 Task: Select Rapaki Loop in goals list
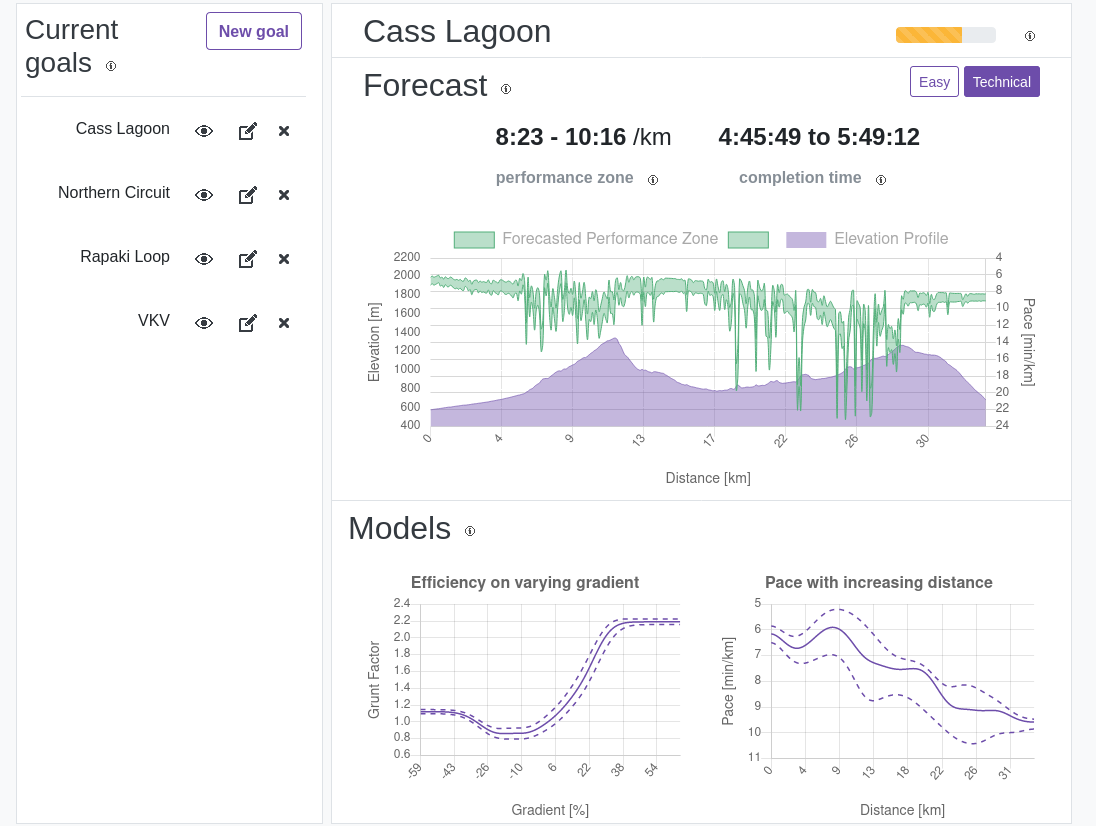(x=125, y=257)
